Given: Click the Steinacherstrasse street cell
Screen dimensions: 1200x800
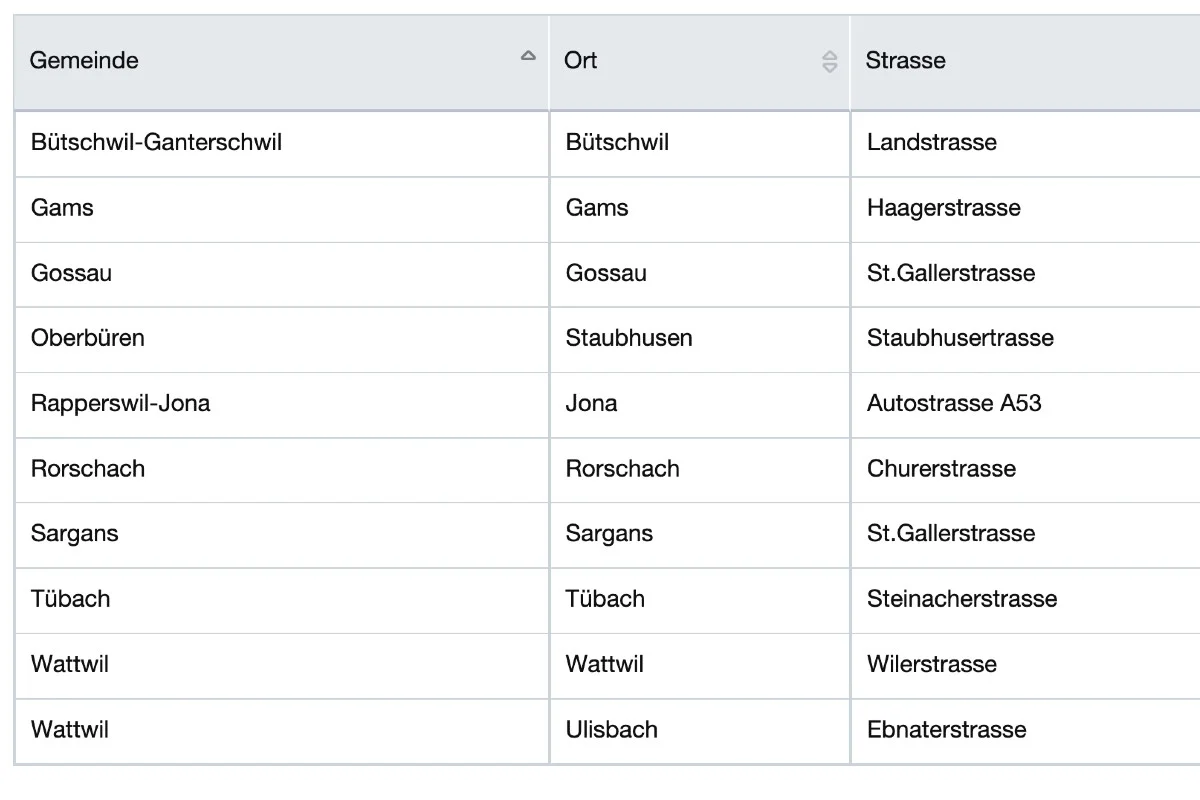Looking at the screenshot, I should pos(1026,600).
